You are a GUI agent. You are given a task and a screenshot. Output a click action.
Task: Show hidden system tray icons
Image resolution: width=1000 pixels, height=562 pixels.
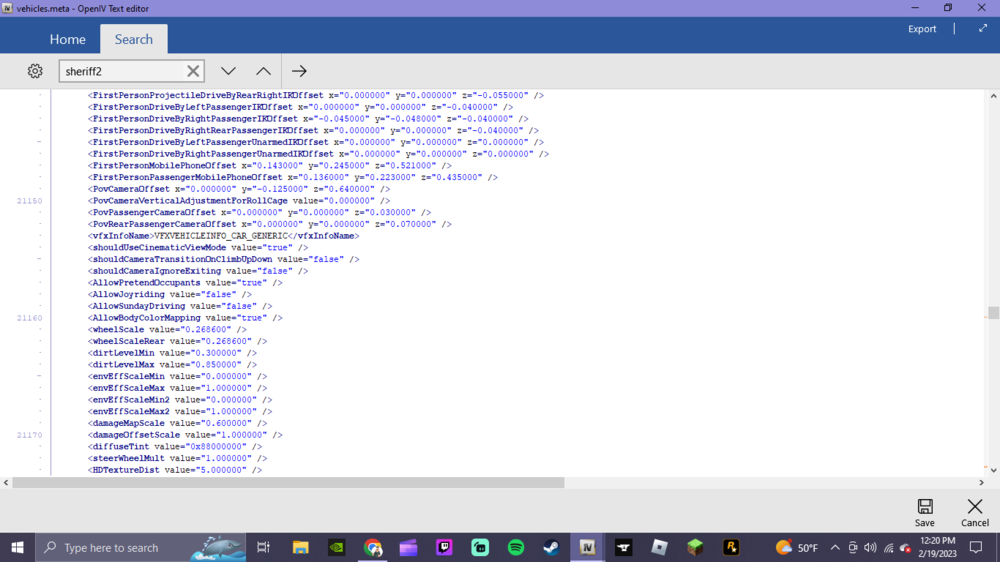[835, 547]
